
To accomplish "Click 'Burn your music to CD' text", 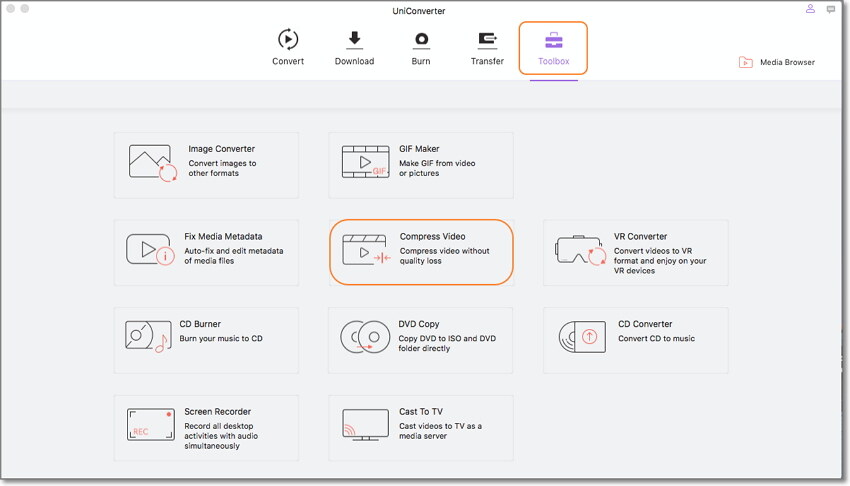I will (221, 339).
